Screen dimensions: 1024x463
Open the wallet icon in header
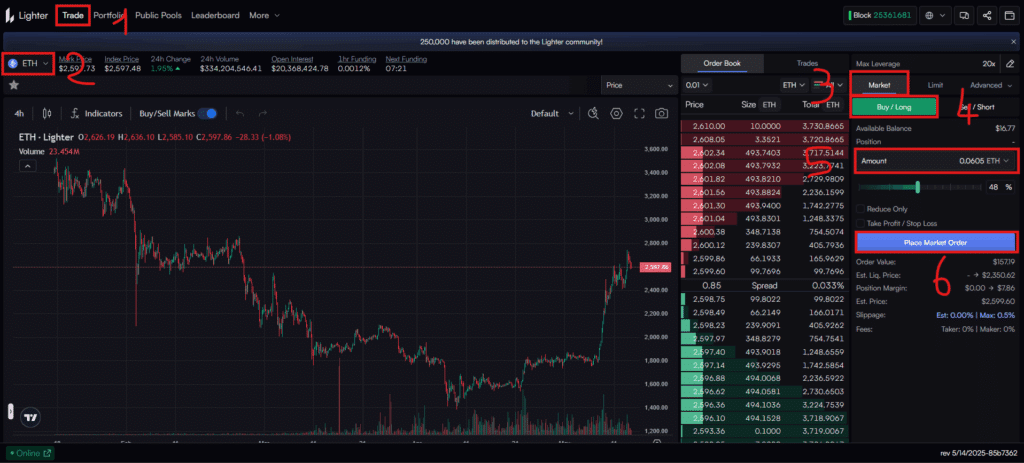point(1010,15)
